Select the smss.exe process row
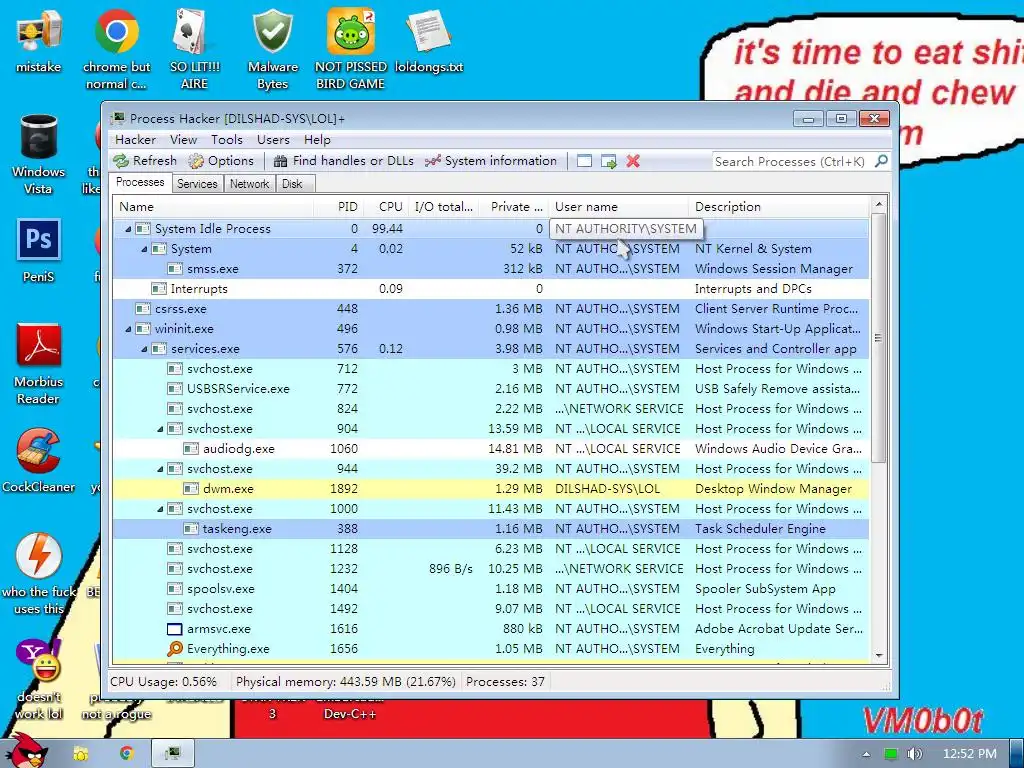 [490, 269]
